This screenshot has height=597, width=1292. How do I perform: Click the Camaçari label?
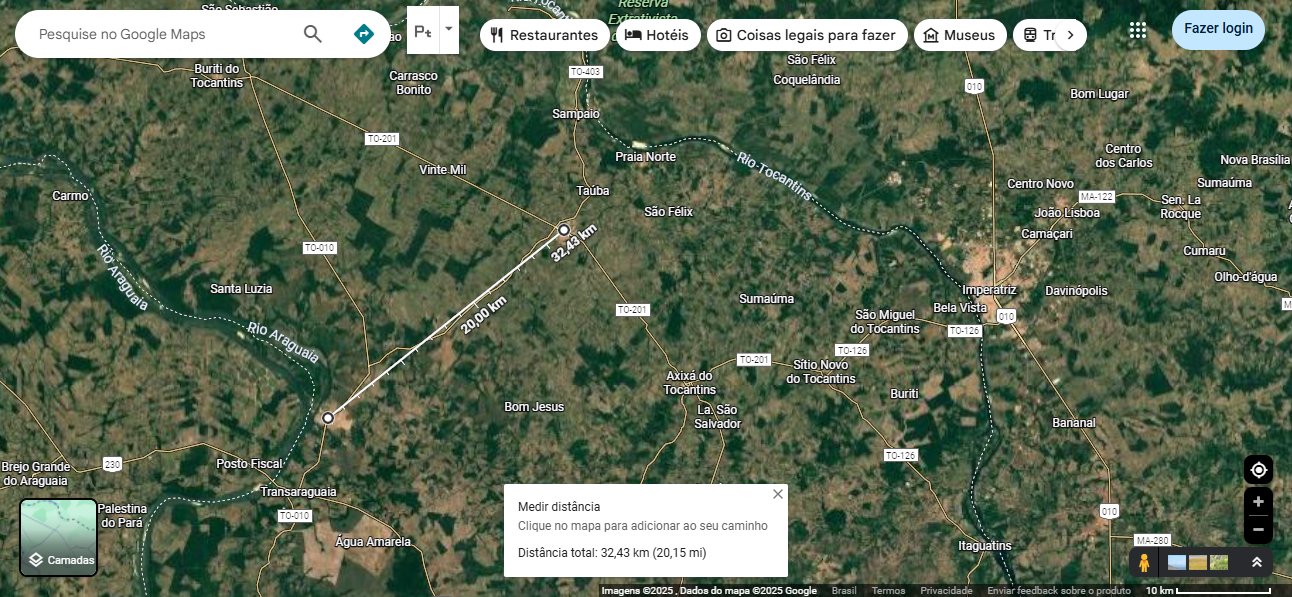(x=1047, y=234)
